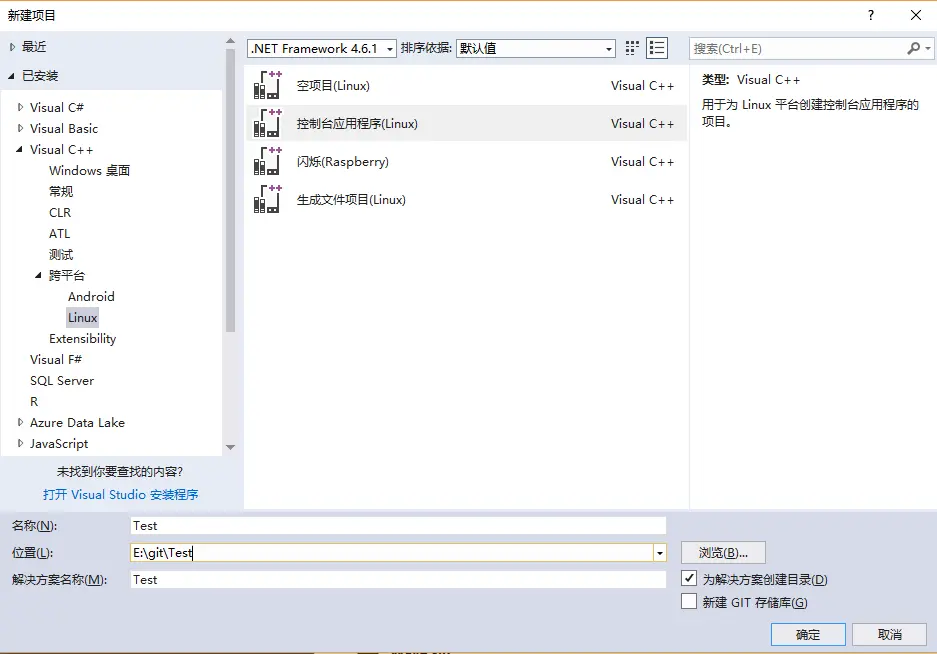This screenshot has width=937, height=654.
Task: Expand the Visual Basic node
Action: click(x=20, y=128)
